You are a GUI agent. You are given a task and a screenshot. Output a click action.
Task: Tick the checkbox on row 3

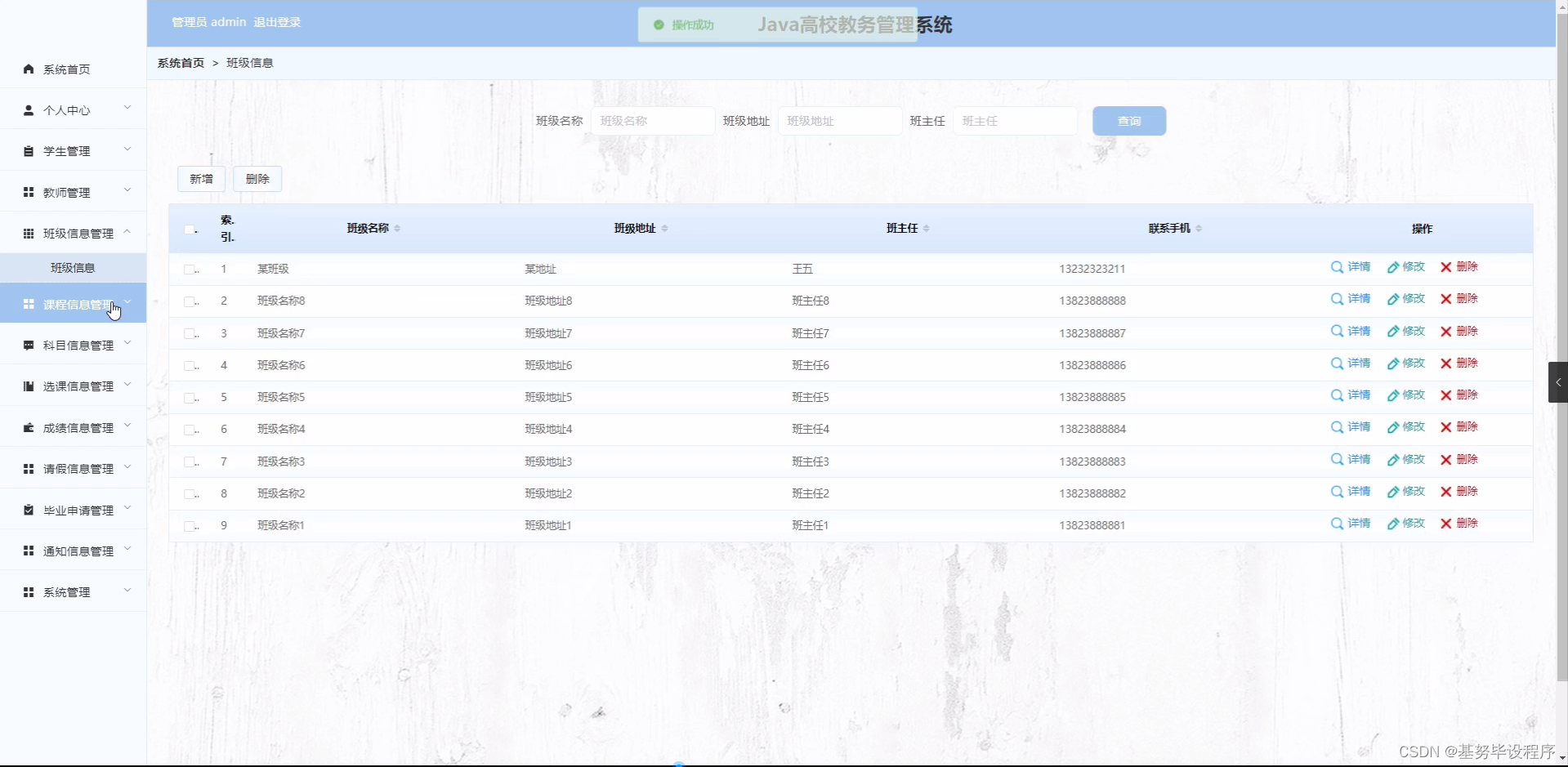pyautogui.click(x=189, y=333)
